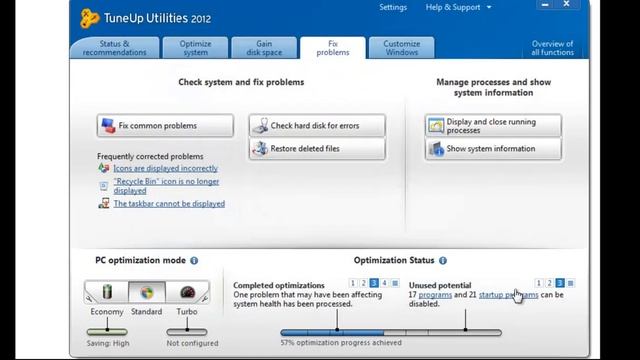Switch to Customize Windows tab
640x360 pixels.
[402, 48]
